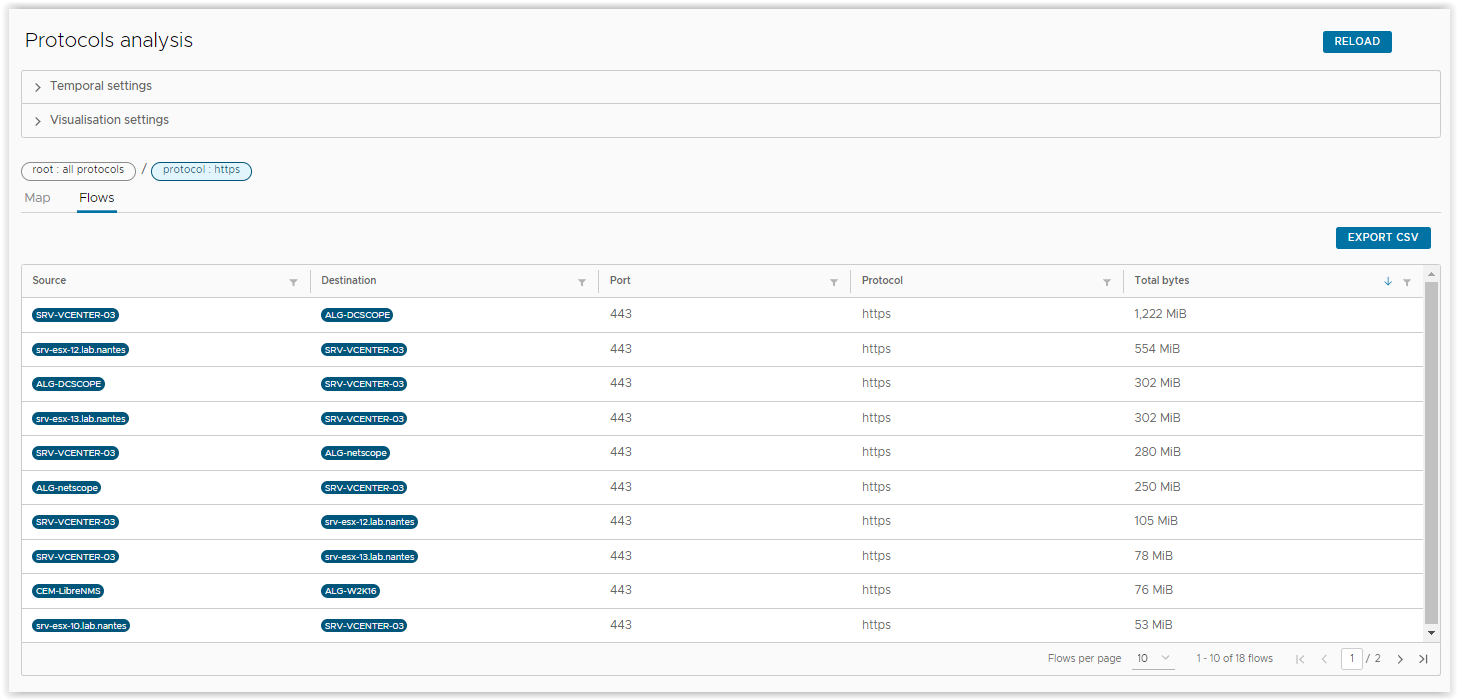Click the 554 MiB total bytes cell

(x=1157, y=349)
